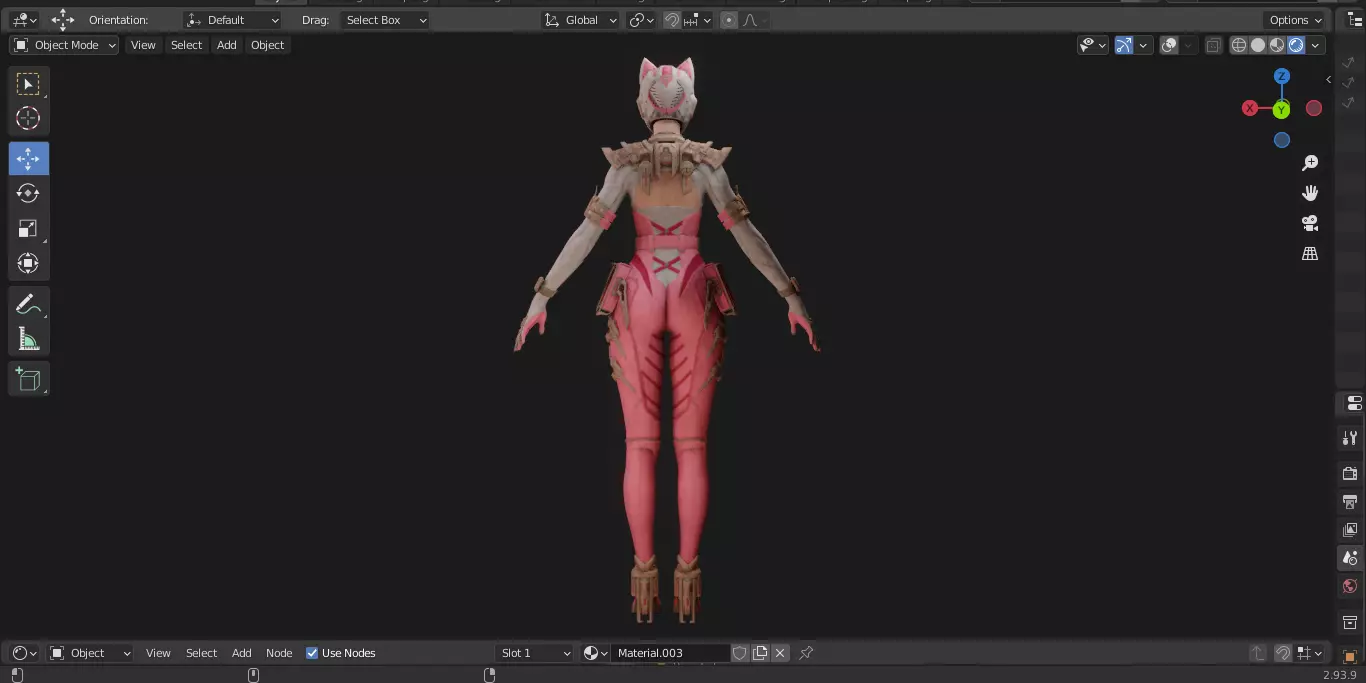The height and width of the screenshot is (683, 1366).
Task: Open the Scene properties tab
Action: 1350,558
